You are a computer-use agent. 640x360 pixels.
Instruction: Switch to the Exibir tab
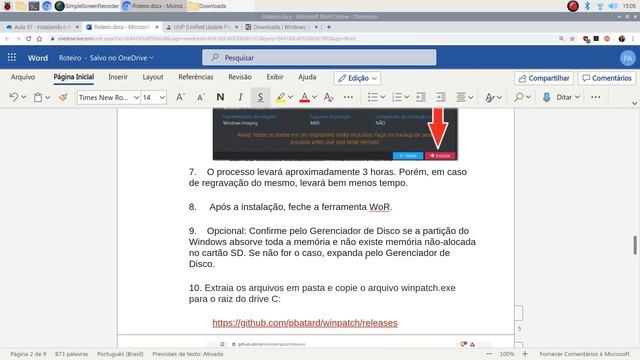coord(275,77)
